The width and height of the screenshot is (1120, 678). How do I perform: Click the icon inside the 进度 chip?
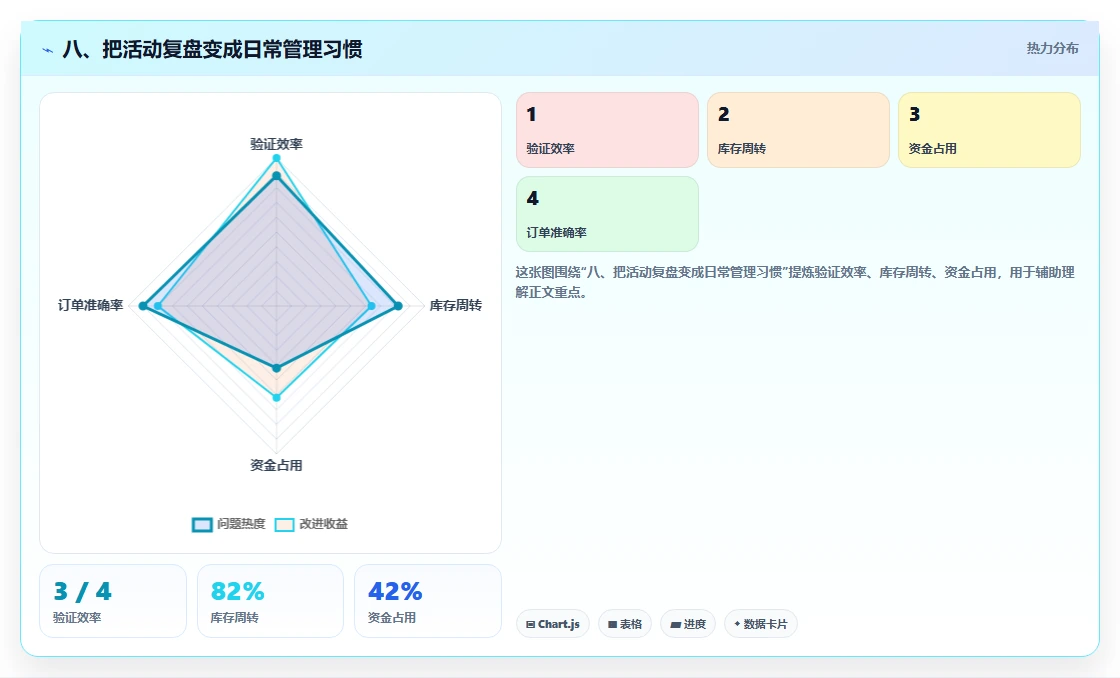675,624
